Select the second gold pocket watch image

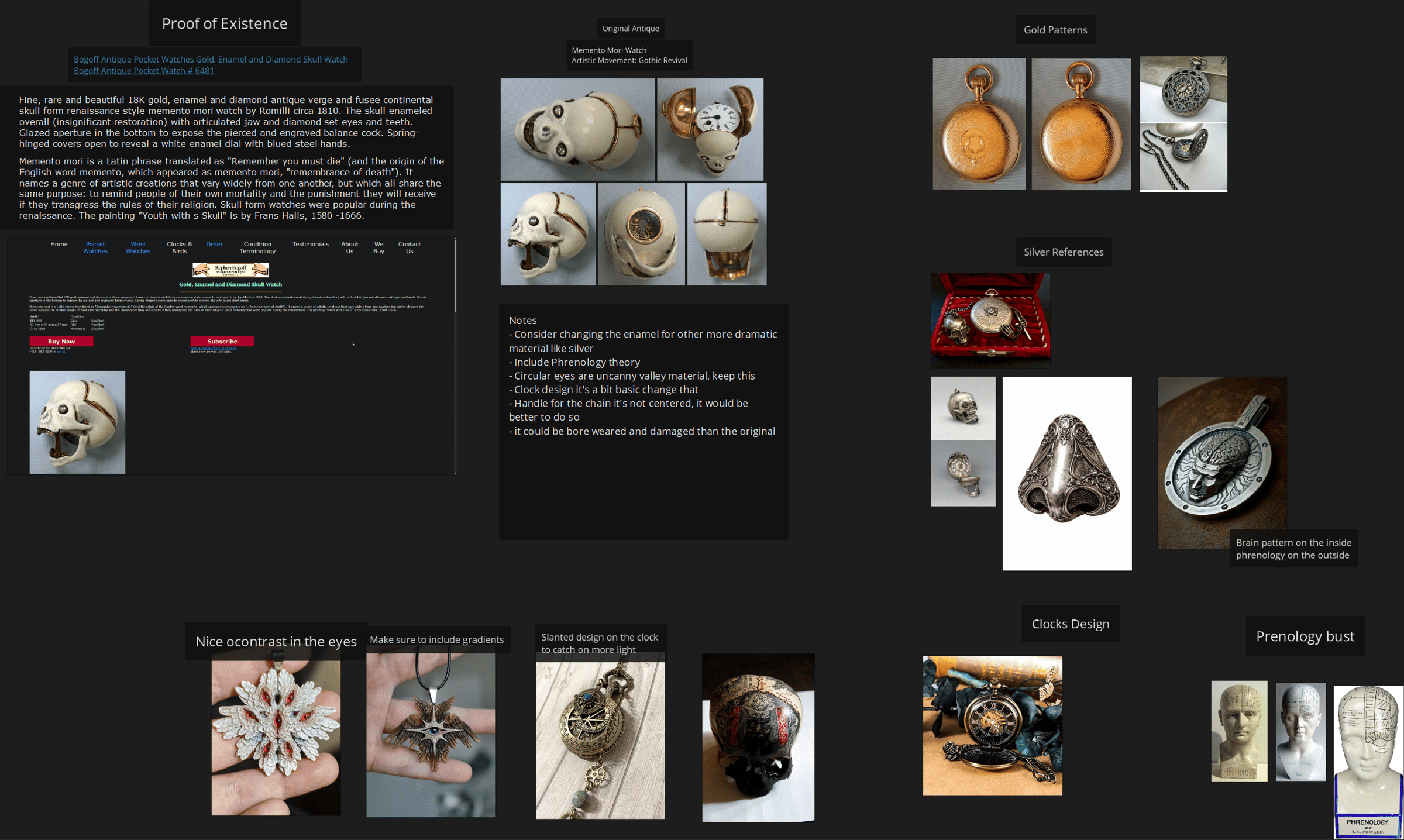coord(1082,124)
